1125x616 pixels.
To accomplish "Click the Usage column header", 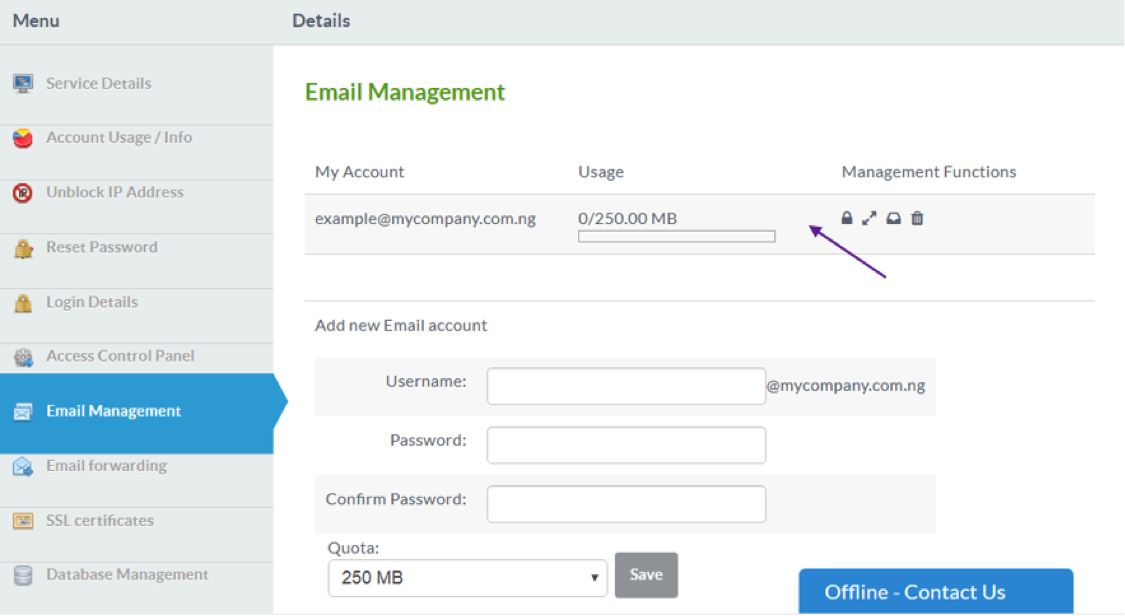I will coord(601,172).
